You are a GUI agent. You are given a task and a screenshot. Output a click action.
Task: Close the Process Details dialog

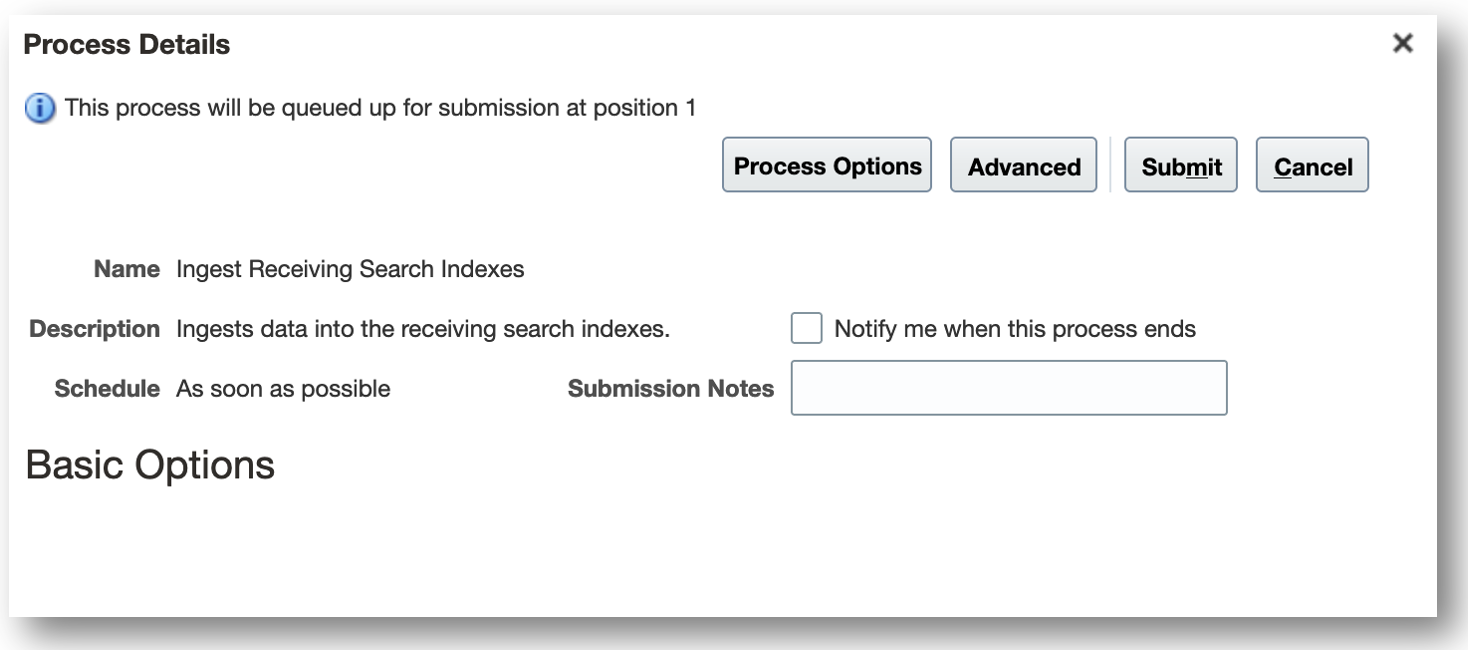tap(1403, 43)
